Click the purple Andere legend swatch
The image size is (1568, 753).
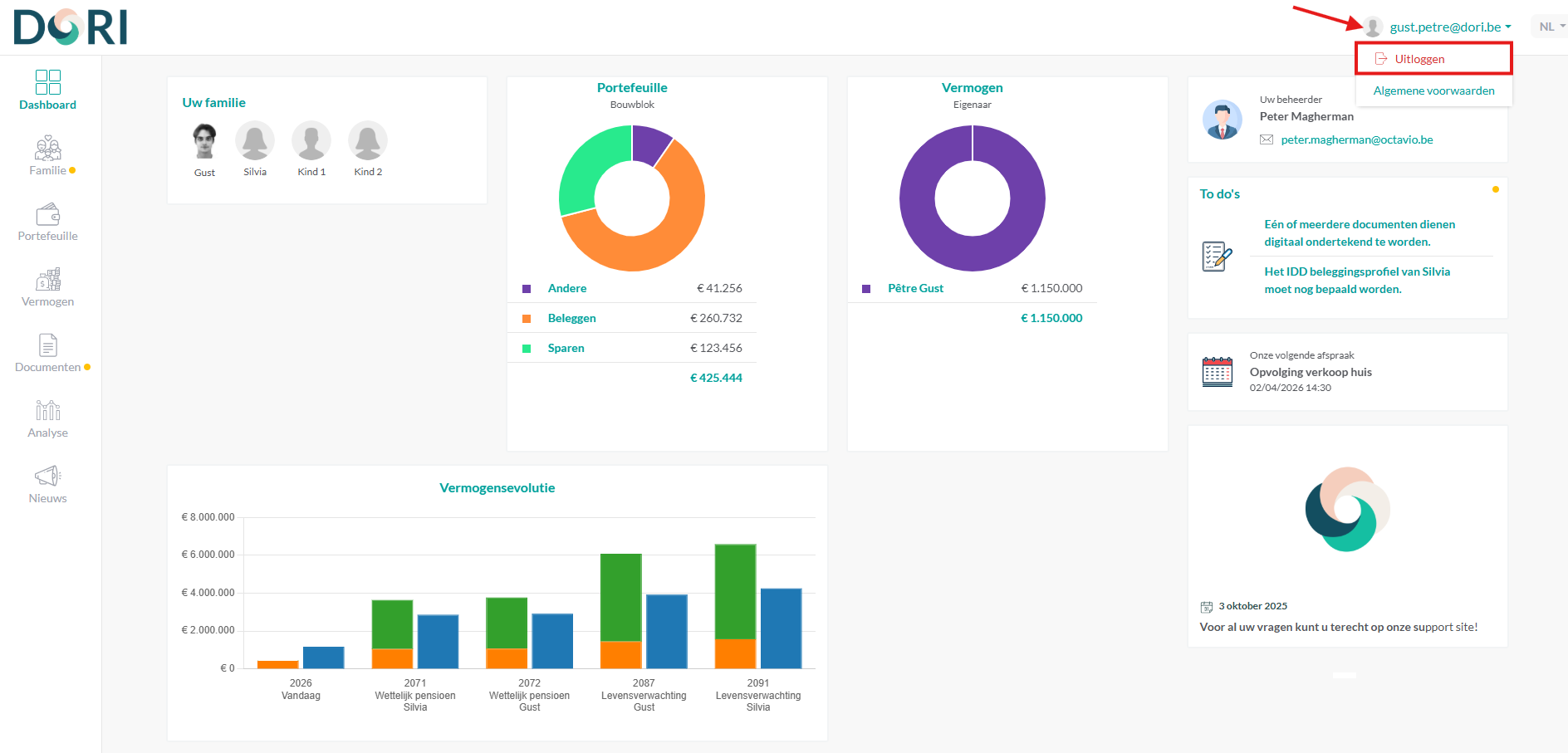click(527, 289)
